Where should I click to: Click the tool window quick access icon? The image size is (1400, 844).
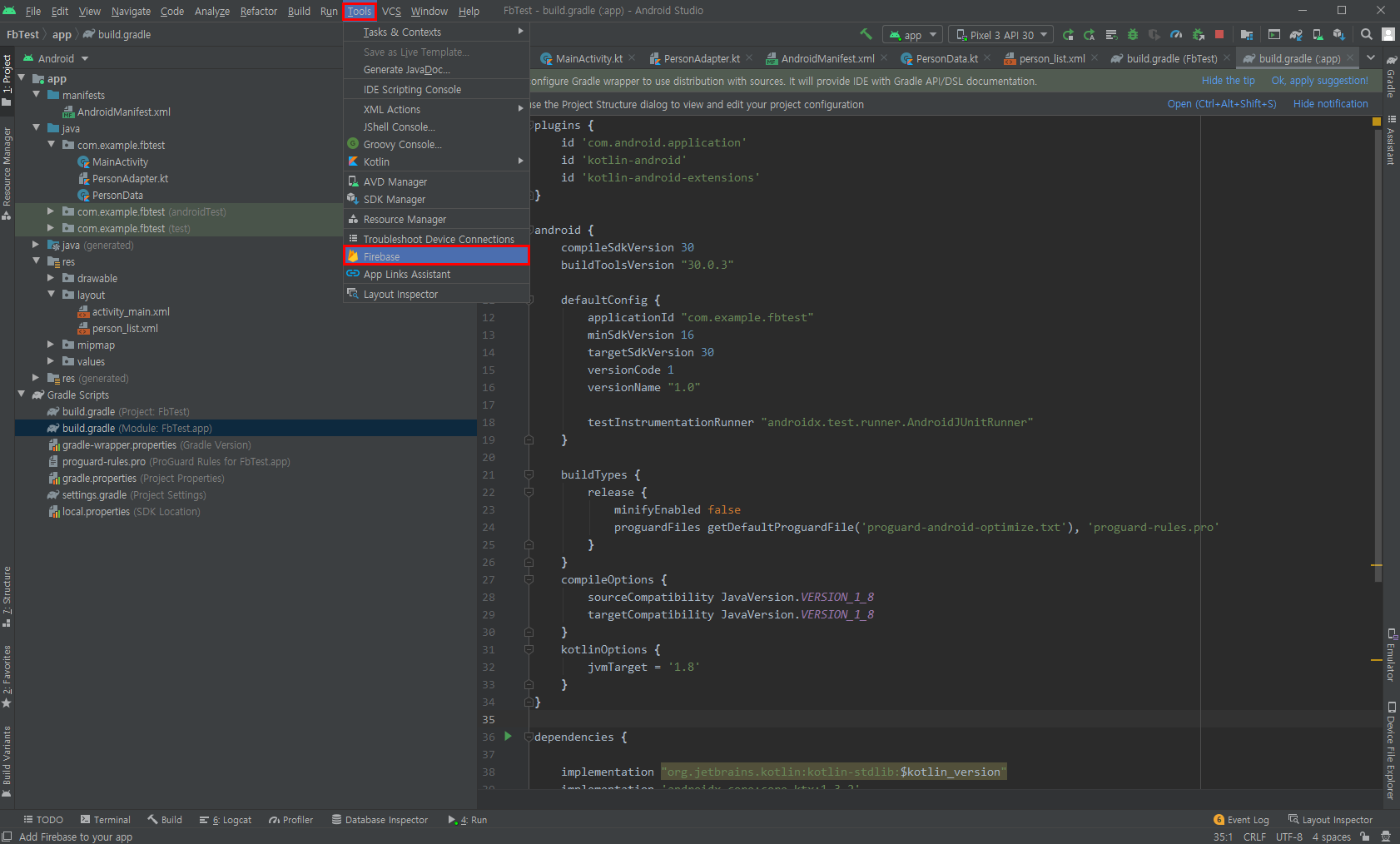7,837
